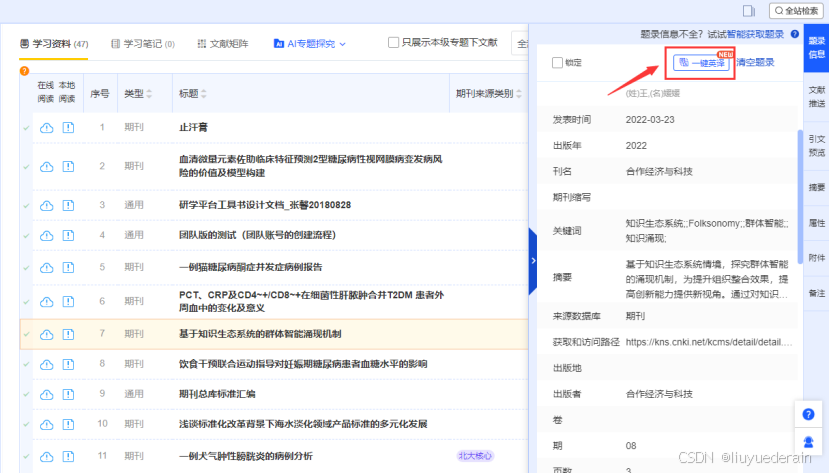Expand AI专题探究 dropdown

(310, 43)
